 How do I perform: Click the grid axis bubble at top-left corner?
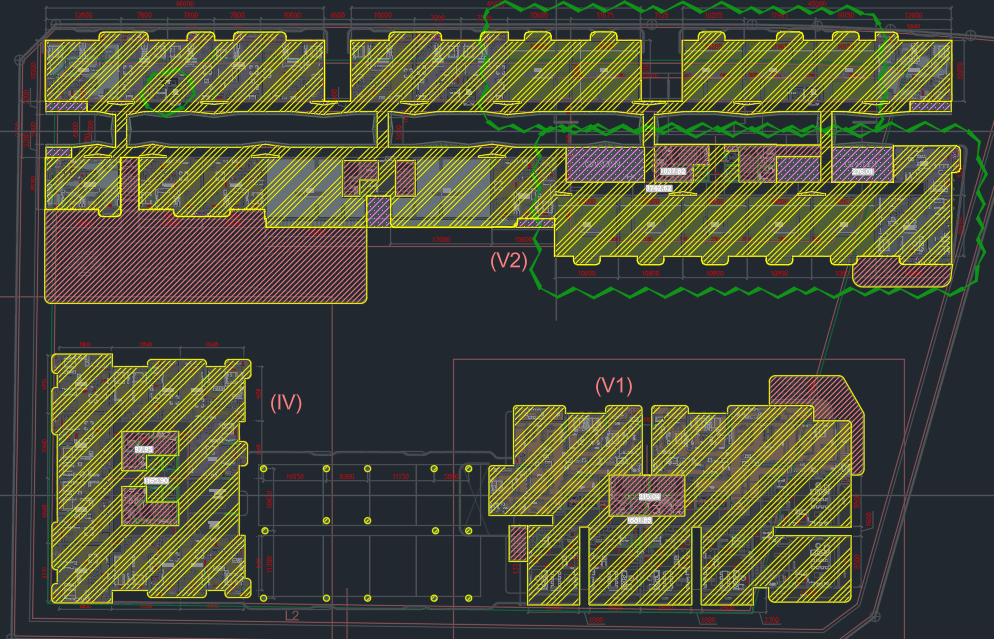click(18, 60)
